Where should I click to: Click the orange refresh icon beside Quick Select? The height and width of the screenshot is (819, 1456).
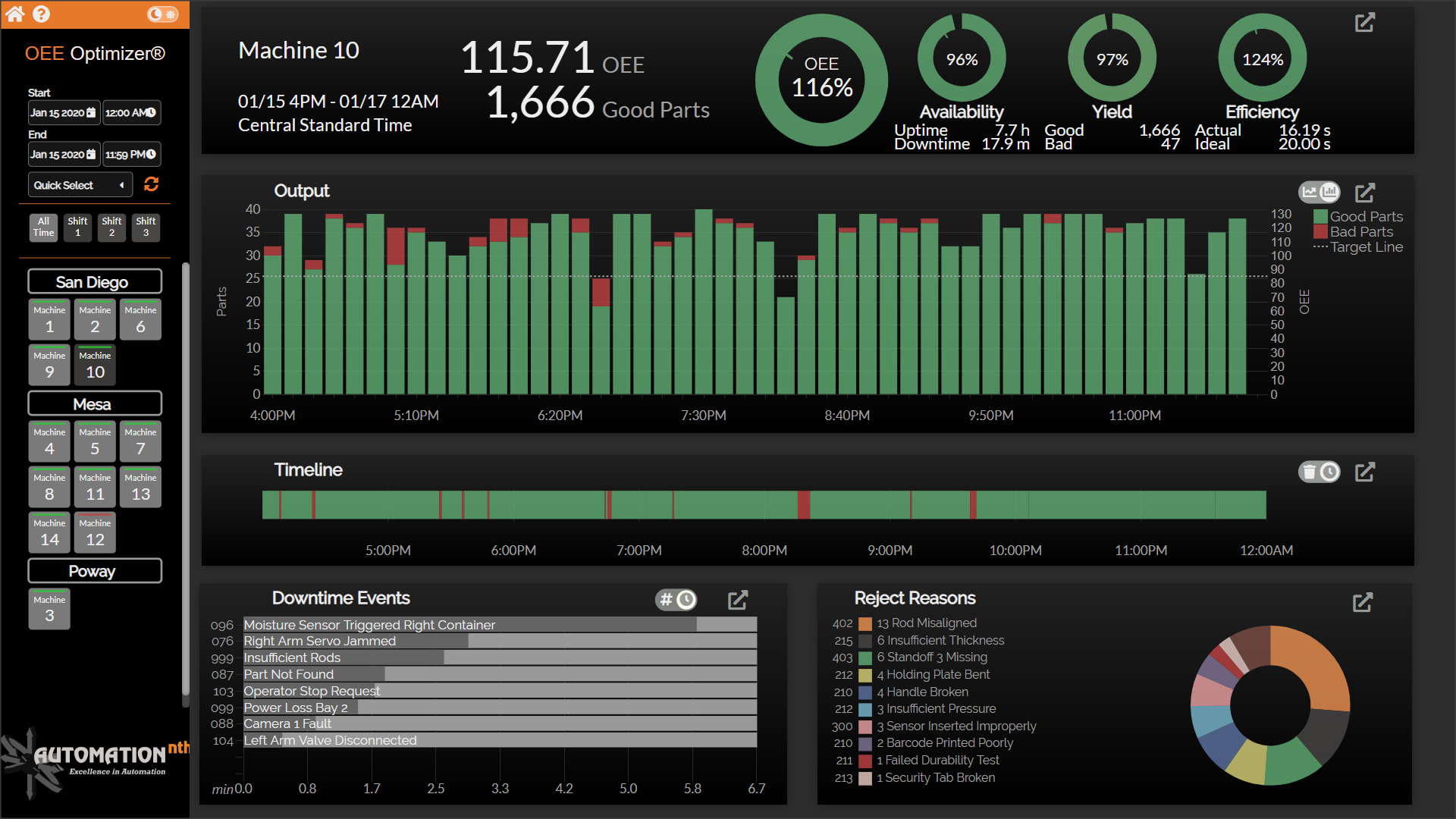pos(151,184)
